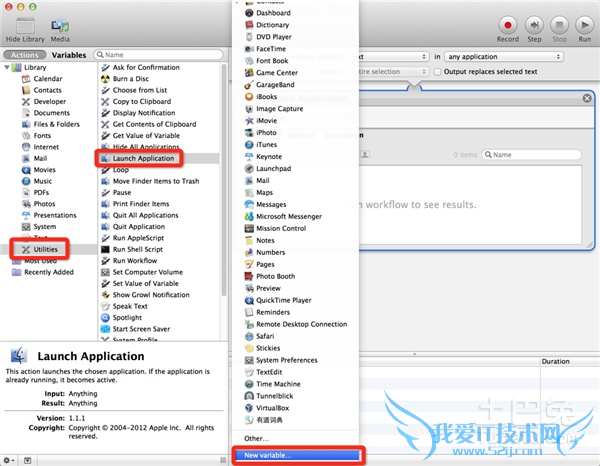This screenshot has height=466, width=600.
Task: Start recording with the Record button
Action: (x=507, y=25)
